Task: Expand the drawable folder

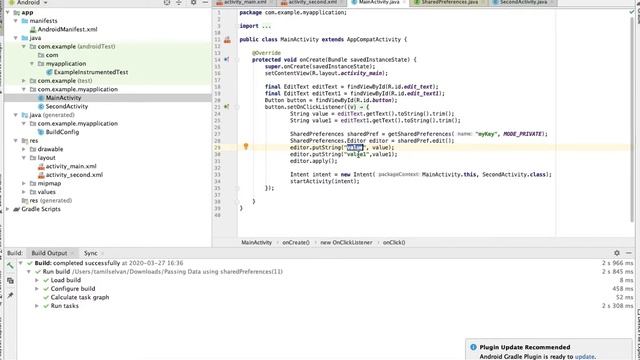Action: [24, 149]
